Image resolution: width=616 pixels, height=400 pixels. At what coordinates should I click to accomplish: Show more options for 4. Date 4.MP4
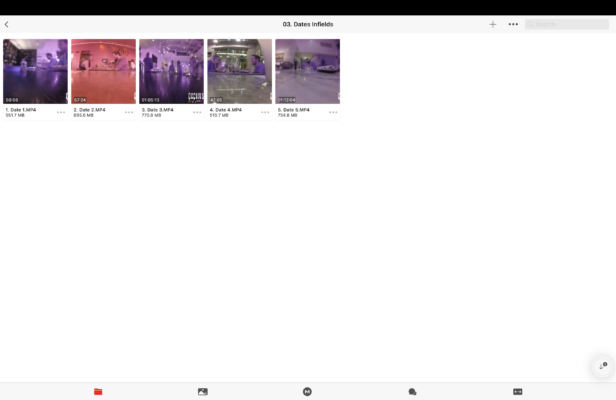pos(265,112)
